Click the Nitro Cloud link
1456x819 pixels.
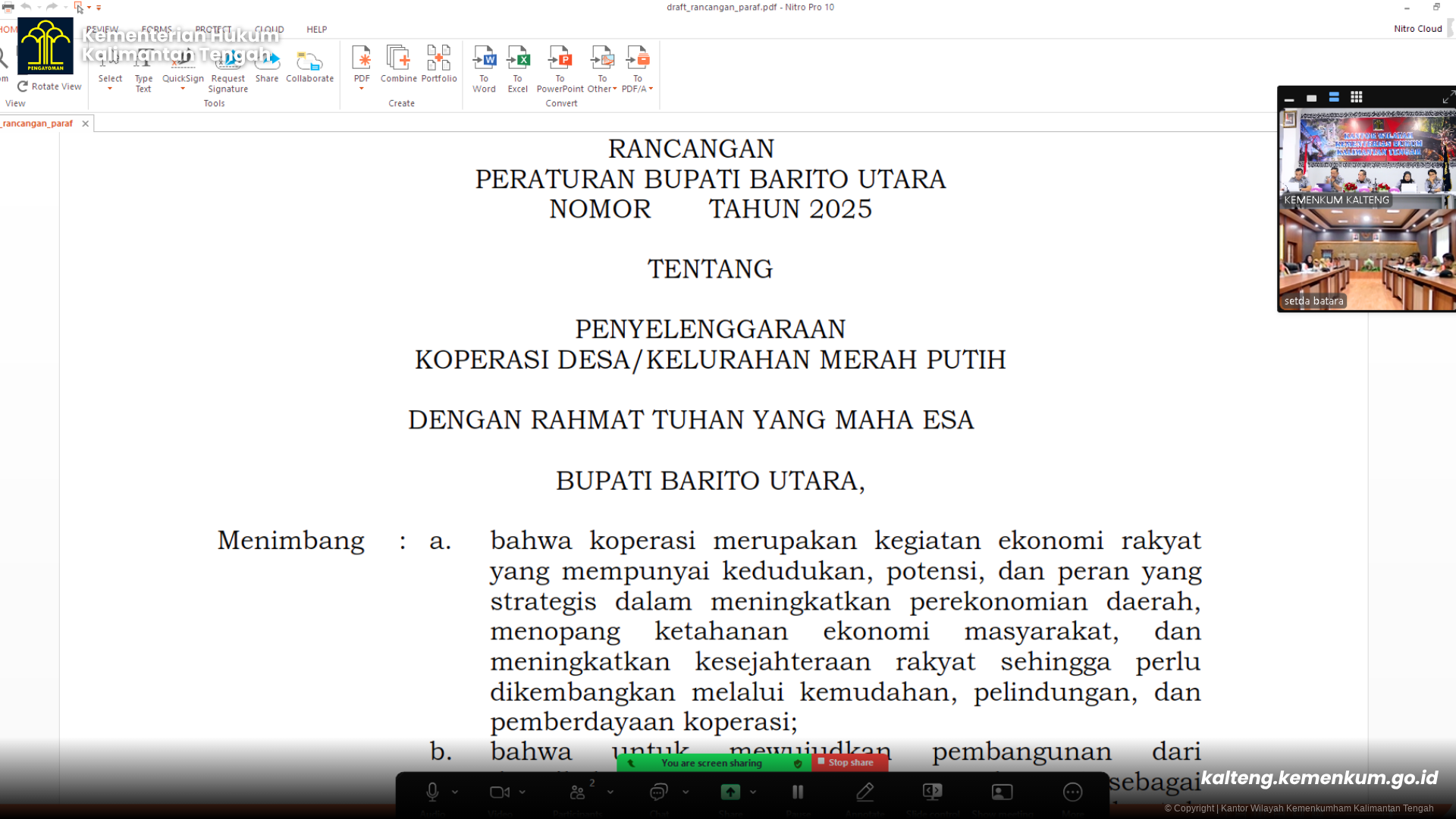click(1417, 29)
